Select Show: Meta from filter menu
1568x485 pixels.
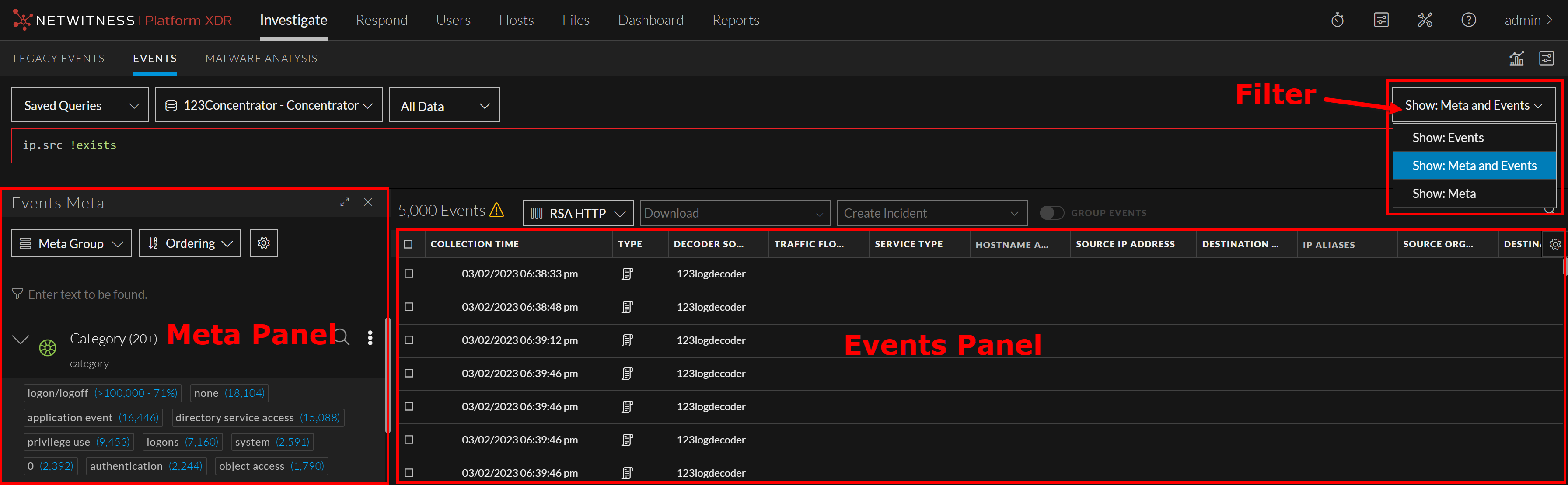click(x=1443, y=194)
